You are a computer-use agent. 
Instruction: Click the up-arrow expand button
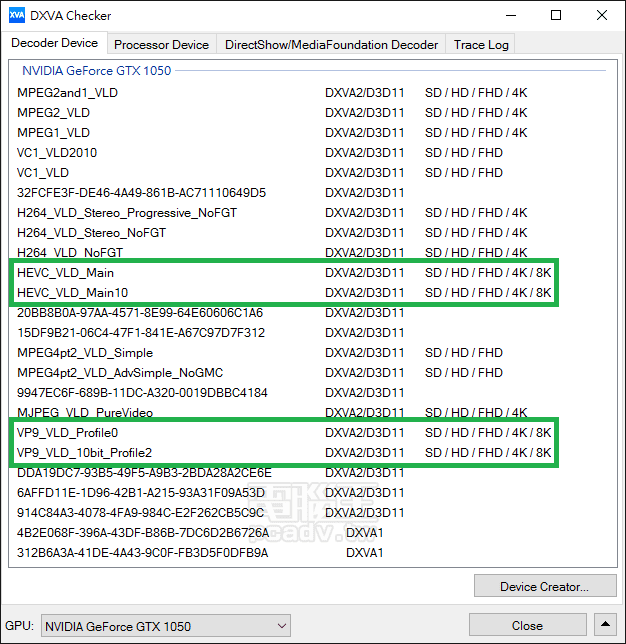tap(605, 625)
